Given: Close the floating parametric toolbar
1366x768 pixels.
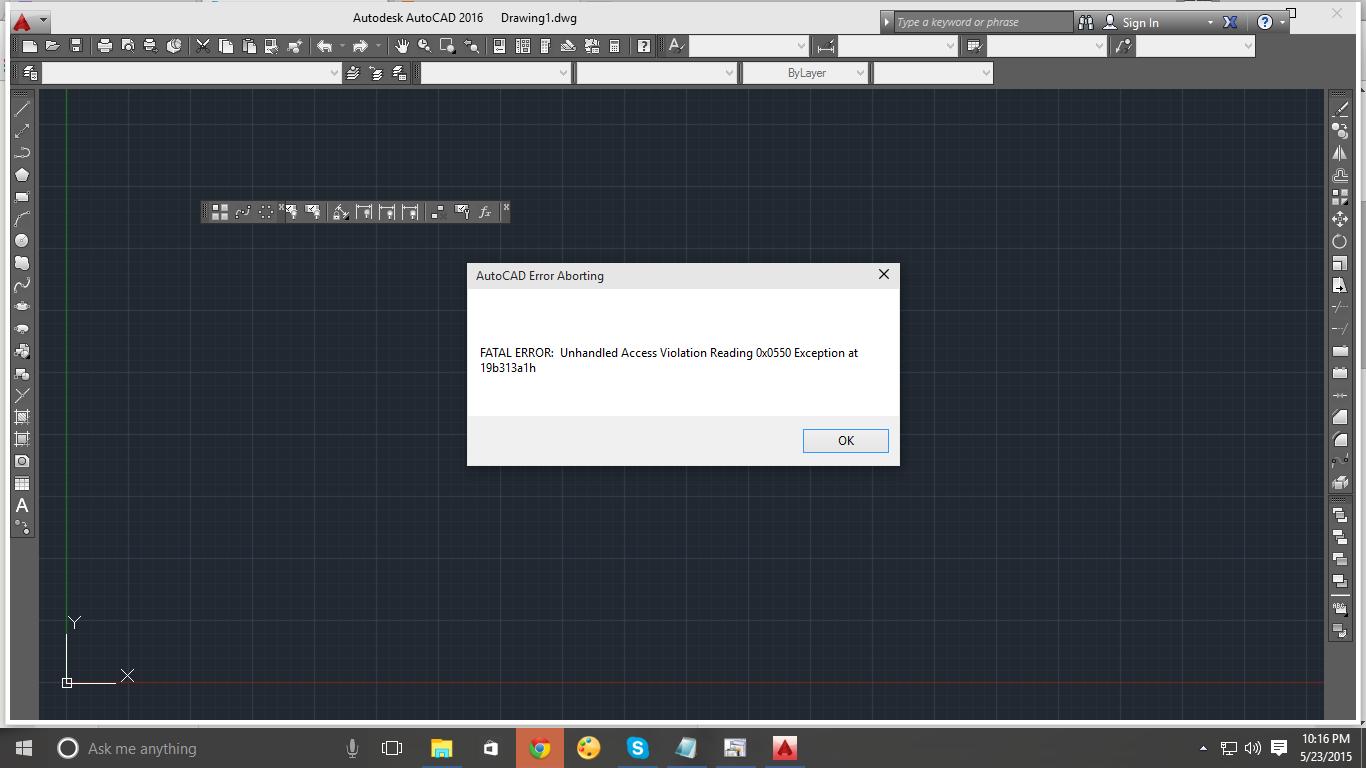Looking at the screenshot, I should [x=506, y=207].
